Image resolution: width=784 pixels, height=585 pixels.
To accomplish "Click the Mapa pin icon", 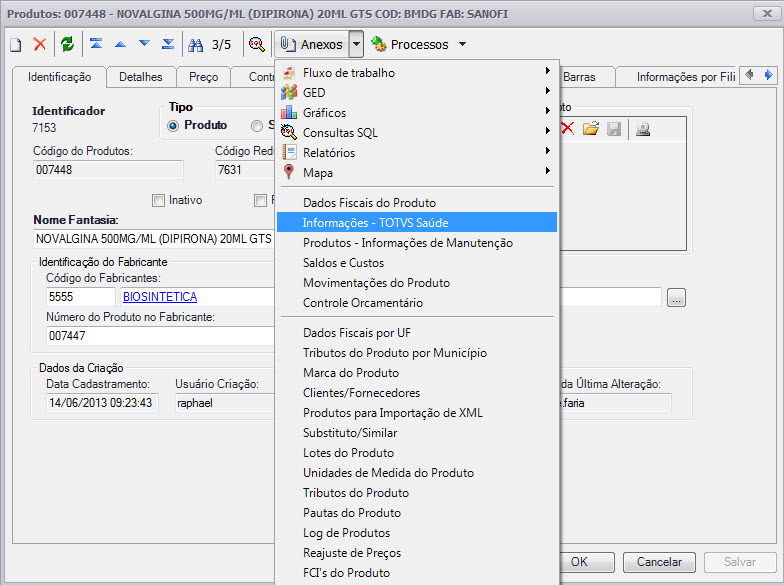I will pos(288,172).
